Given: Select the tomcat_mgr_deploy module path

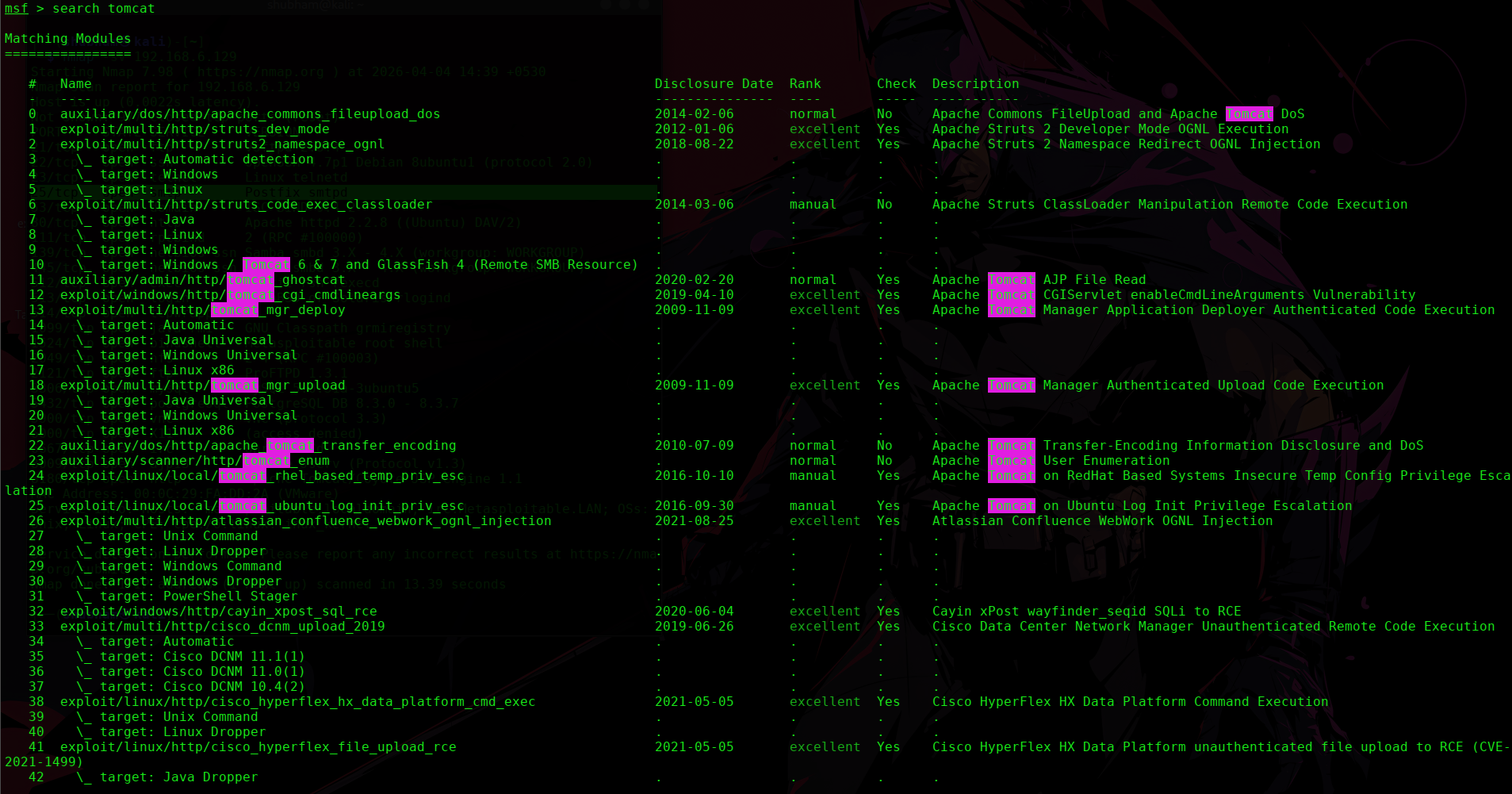Looking at the screenshot, I should pyautogui.click(x=202, y=310).
